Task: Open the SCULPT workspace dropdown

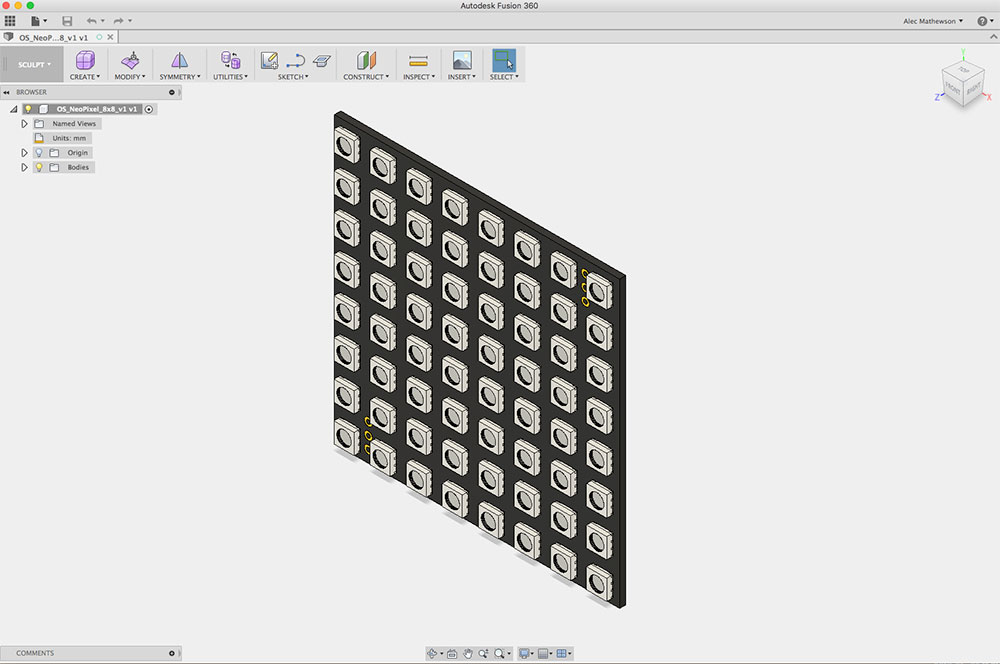Action: (x=34, y=64)
